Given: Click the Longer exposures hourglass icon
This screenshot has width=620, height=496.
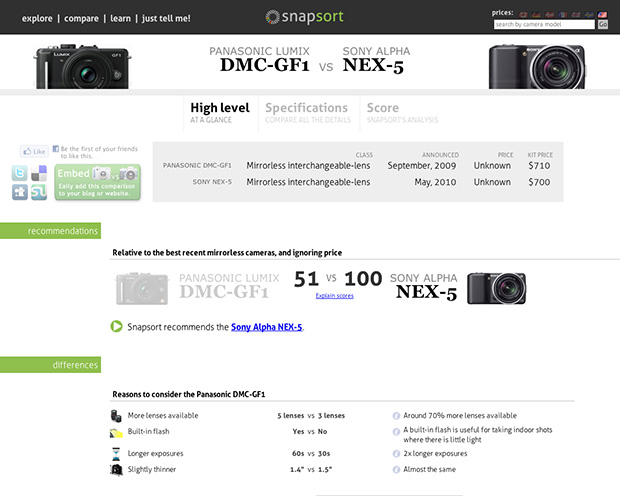Looking at the screenshot, I should pyautogui.click(x=116, y=454).
